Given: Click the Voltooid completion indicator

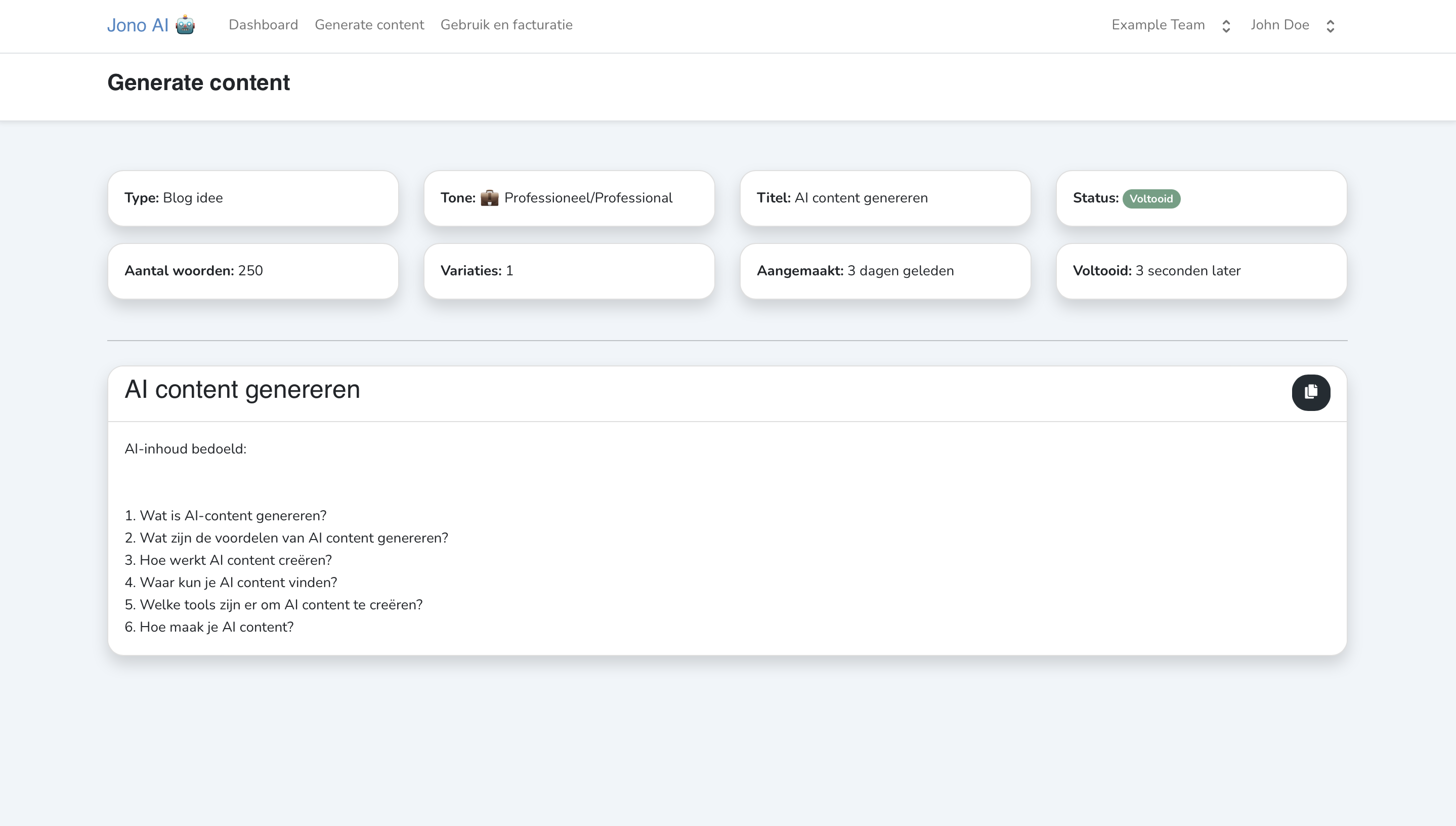Looking at the screenshot, I should click(x=1151, y=198).
